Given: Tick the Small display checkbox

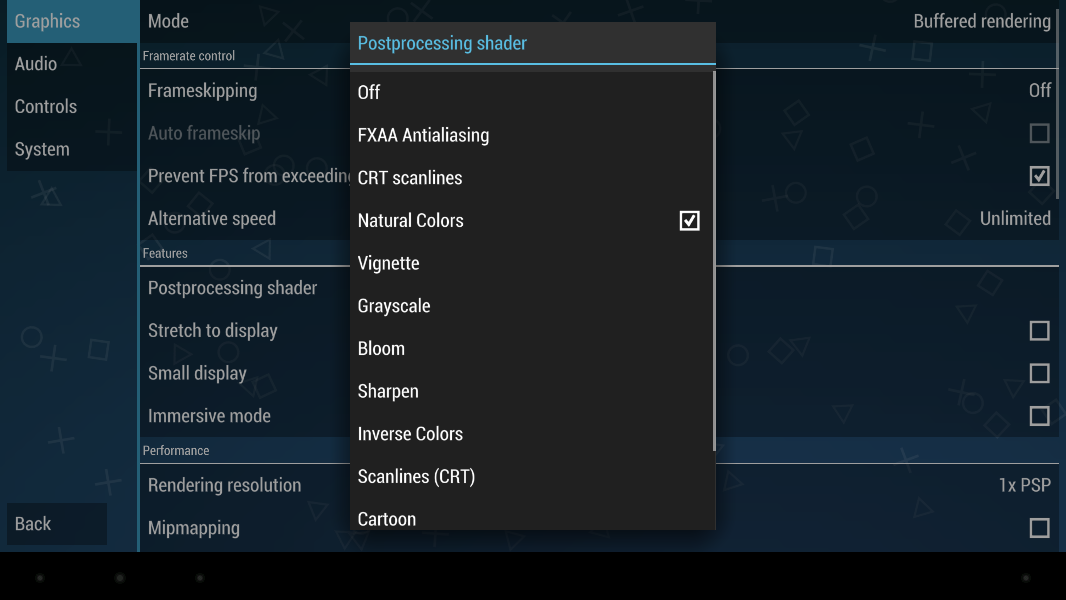Looking at the screenshot, I should coord(1039,374).
